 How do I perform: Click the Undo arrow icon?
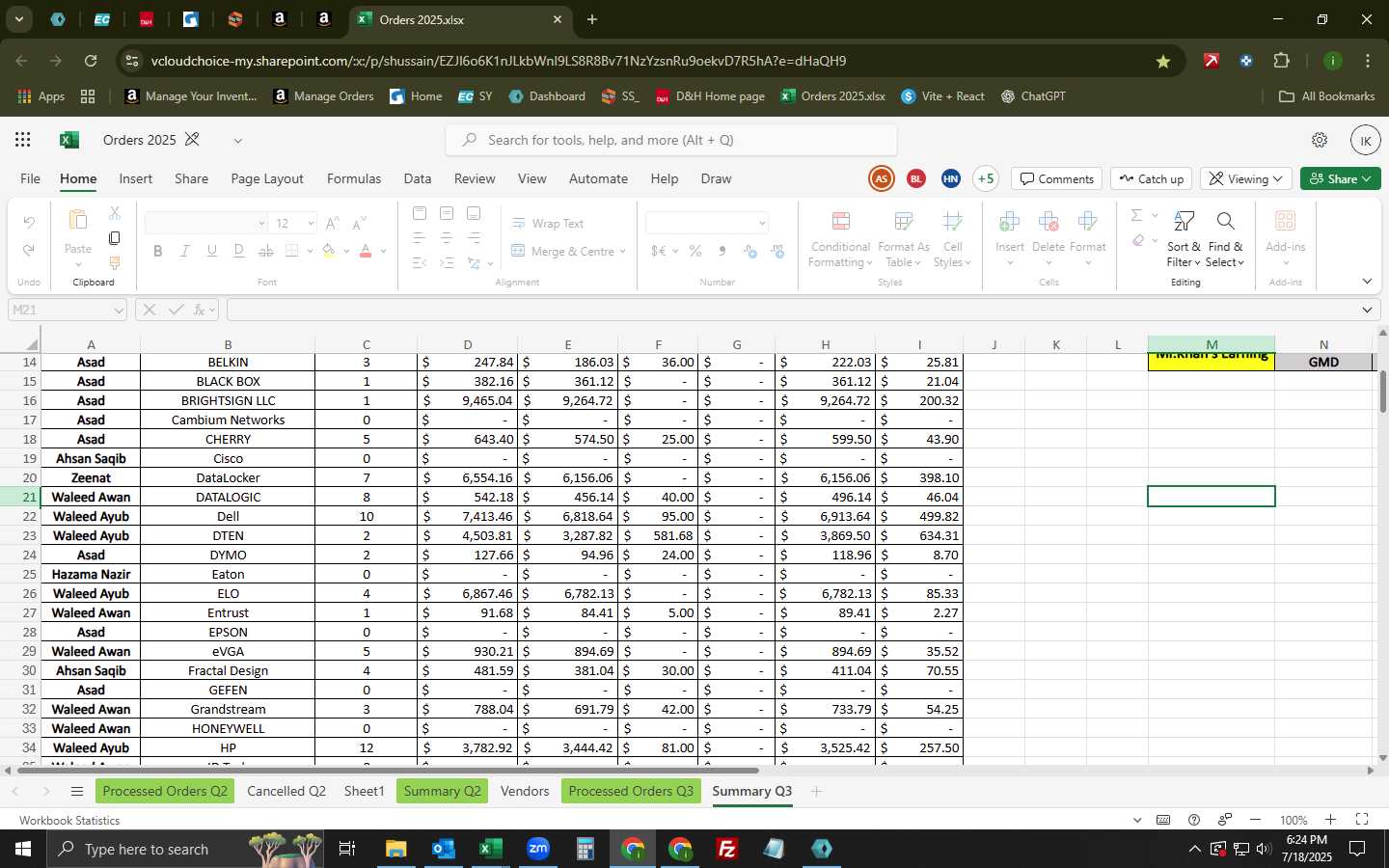pyautogui.click(x=29, y=223)
